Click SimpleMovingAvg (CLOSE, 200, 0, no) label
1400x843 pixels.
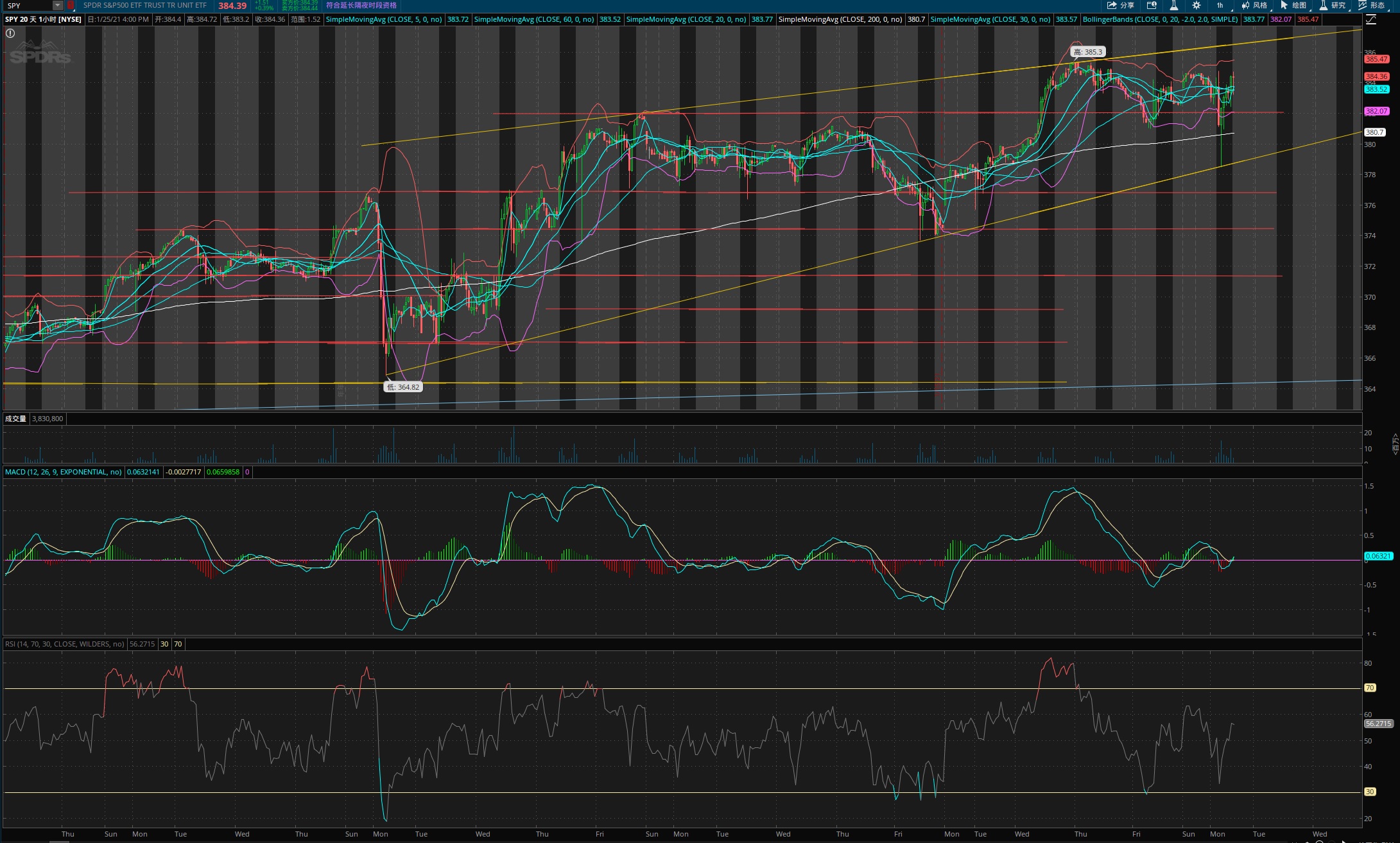coord(840,19)
